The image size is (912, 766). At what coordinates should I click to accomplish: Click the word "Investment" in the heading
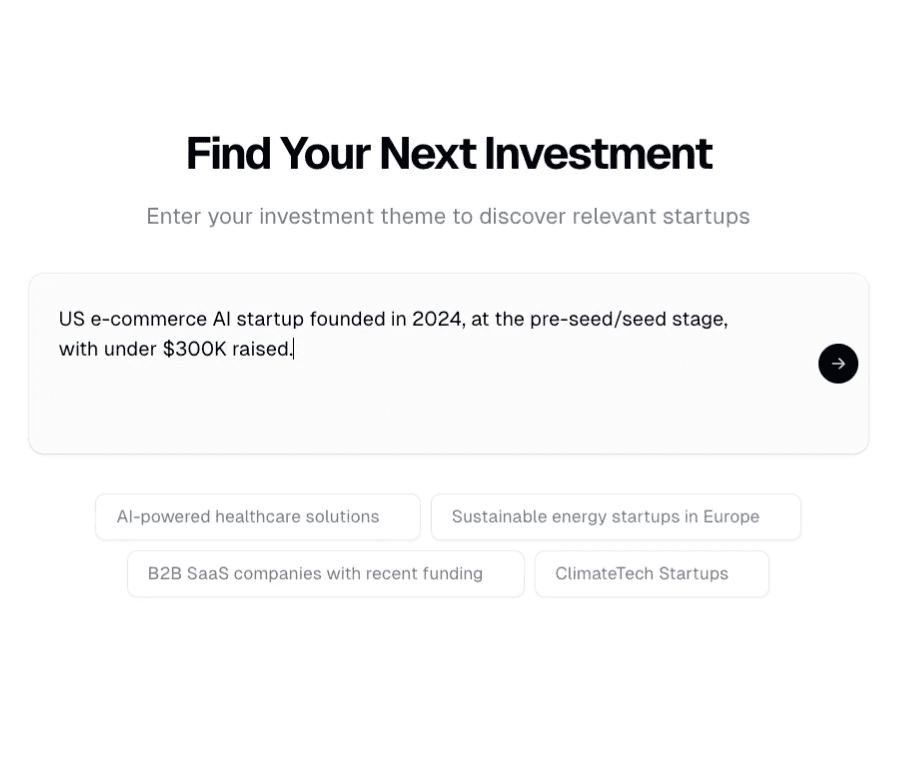598,154
